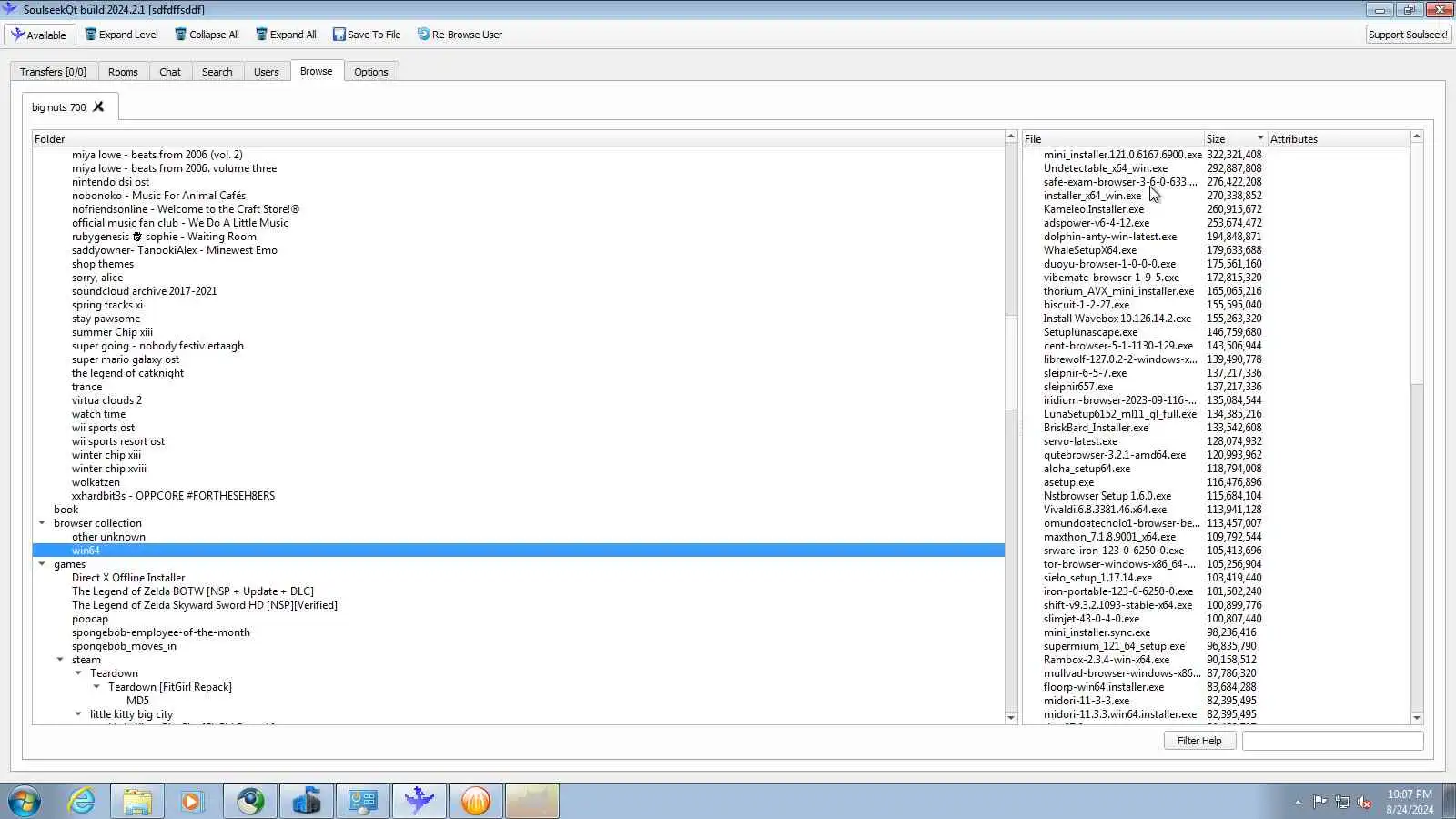This screenshot has width=1456, height=819.
Task: Select file 'WhaleSetupX64.exe'
Action: [x=1090, y=250]
